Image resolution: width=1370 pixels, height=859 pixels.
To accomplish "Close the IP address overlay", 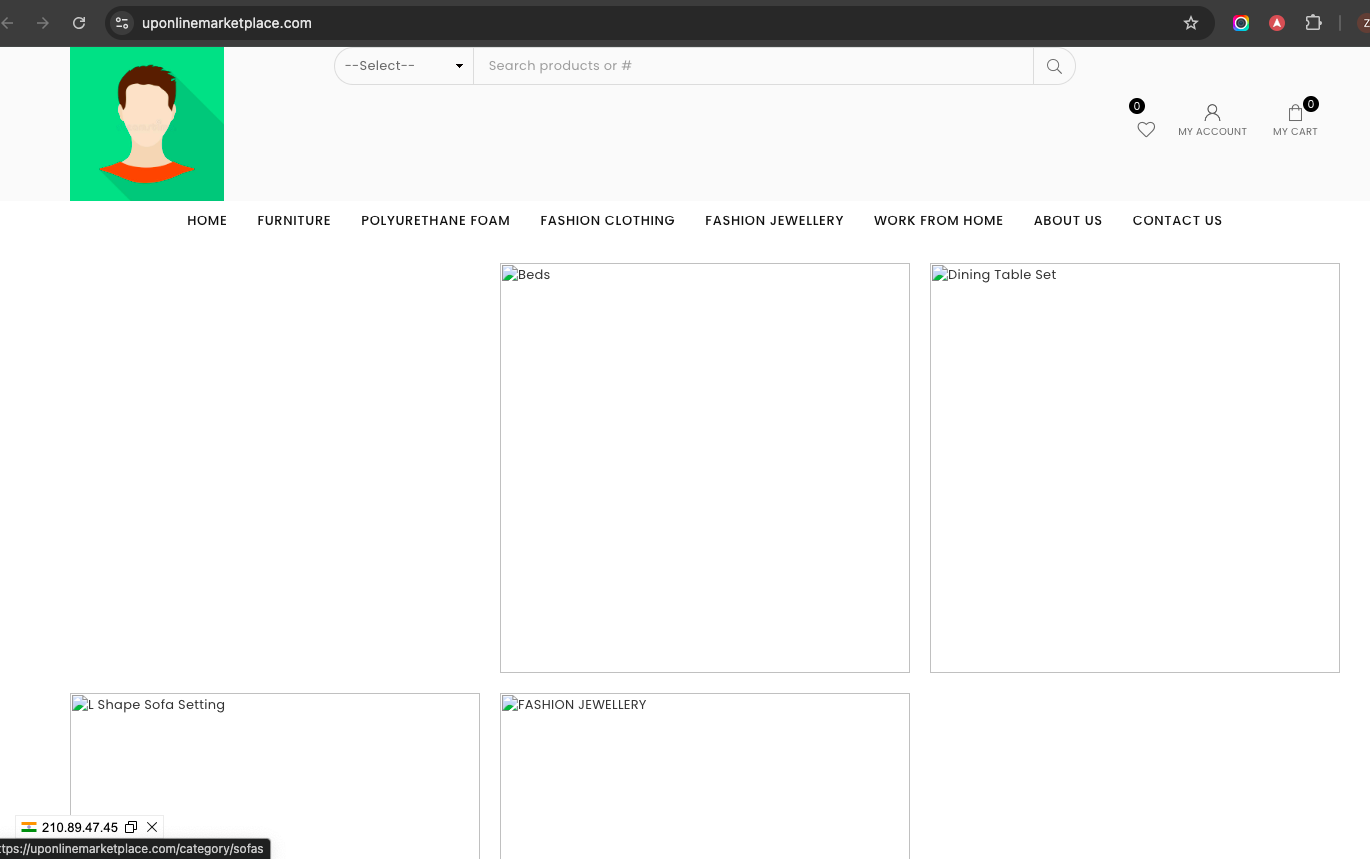I will 152,827.
